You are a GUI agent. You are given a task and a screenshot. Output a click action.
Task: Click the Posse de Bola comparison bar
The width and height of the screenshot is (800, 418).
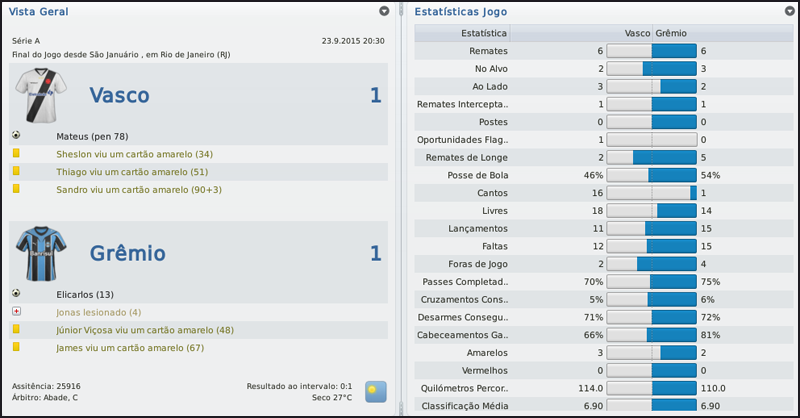pyautogui.click(x=651, y=175)
